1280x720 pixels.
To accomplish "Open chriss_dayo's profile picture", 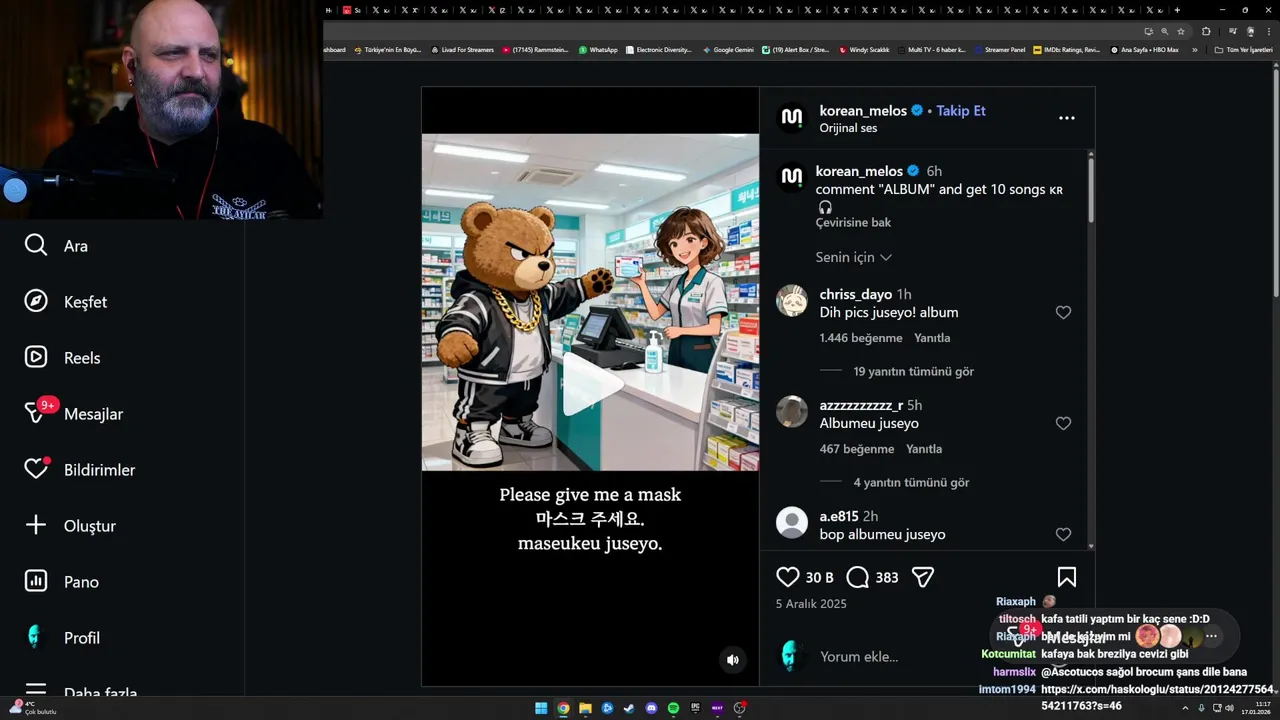I will point(792,301).
